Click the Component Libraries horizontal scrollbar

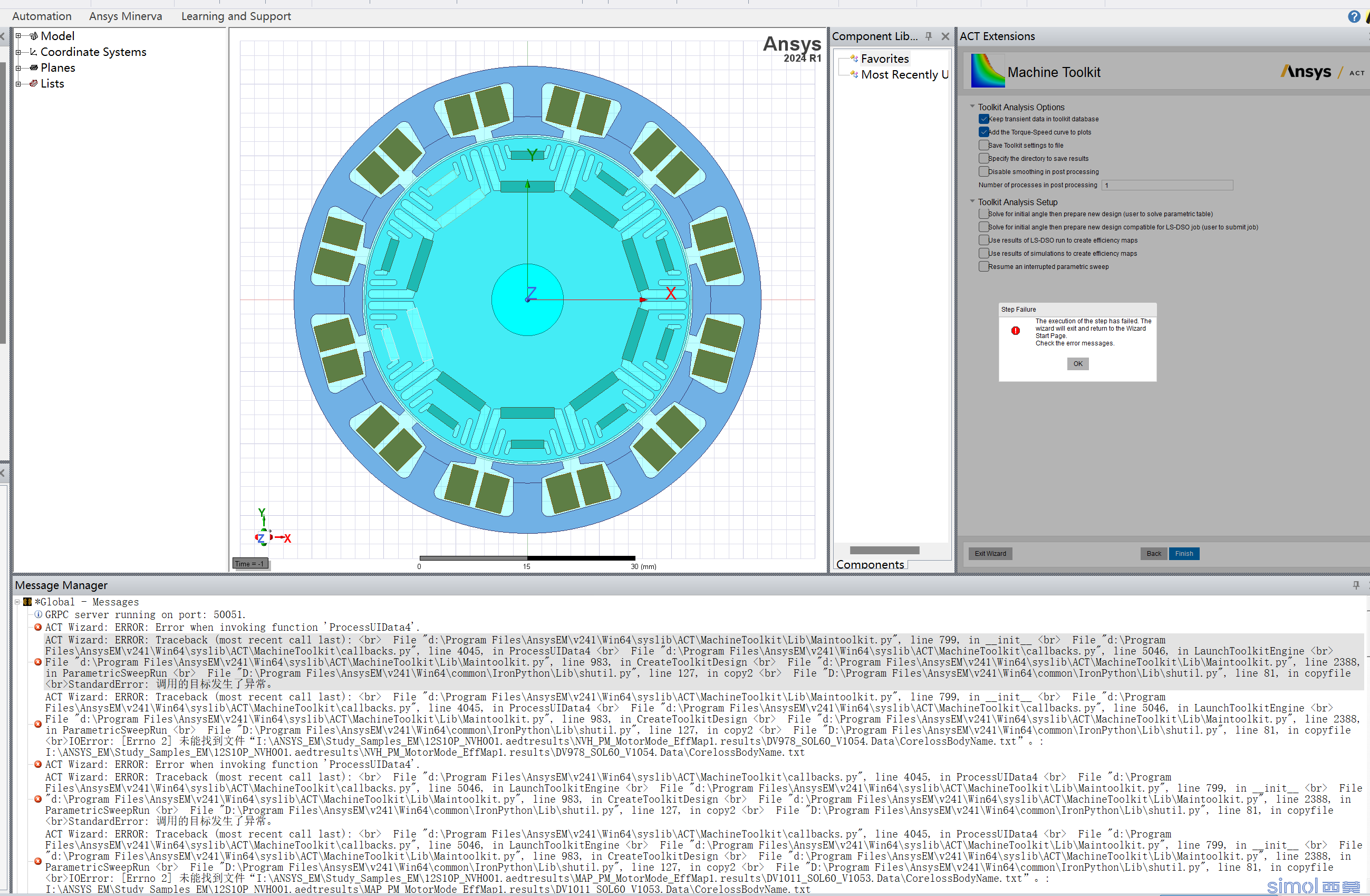tap(884, 551)
